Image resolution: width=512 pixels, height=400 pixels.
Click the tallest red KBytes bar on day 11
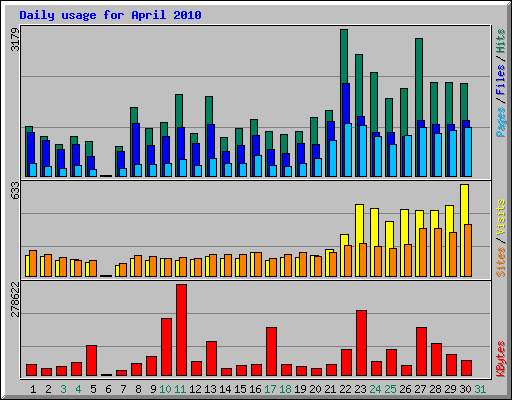[x=181, y=330]
